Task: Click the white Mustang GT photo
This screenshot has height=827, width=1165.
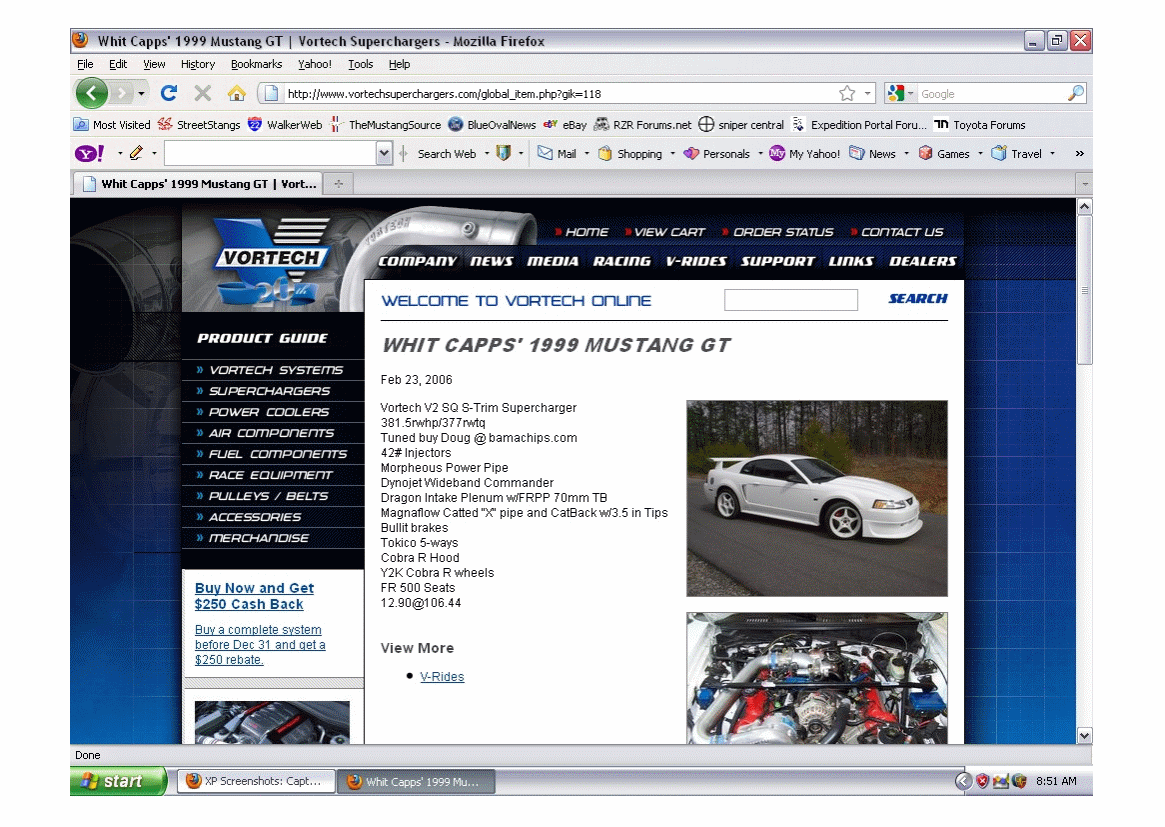Action: (x=816, y=498)
